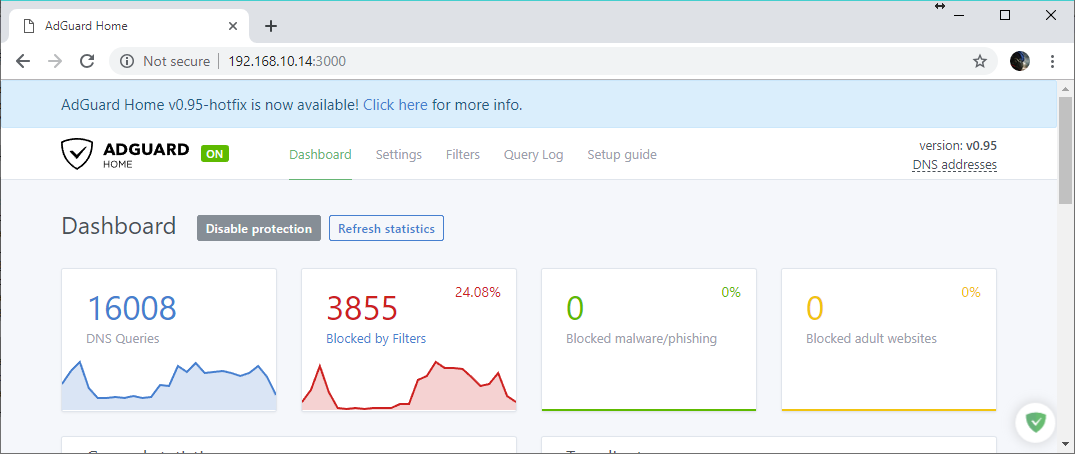Open the Setup guide menu item

622,155
